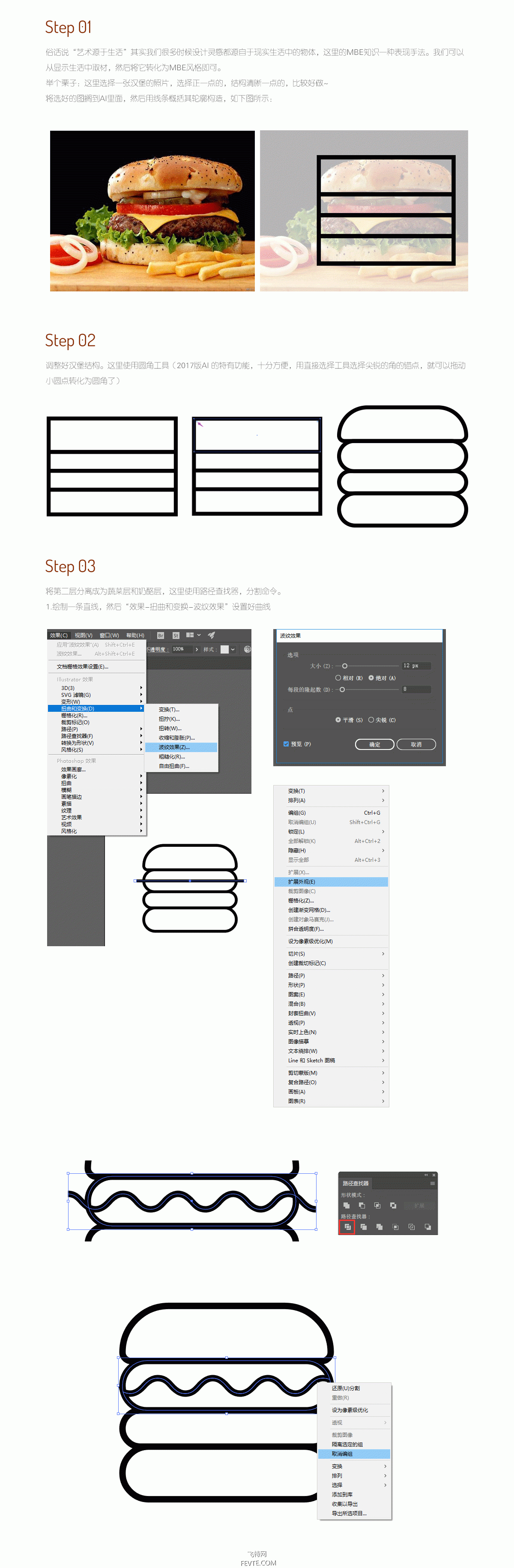This screenshot has width=514, height=1568.
Task: Select the 尖锐 (C) radio button
Action: click(x=371, y=720)
